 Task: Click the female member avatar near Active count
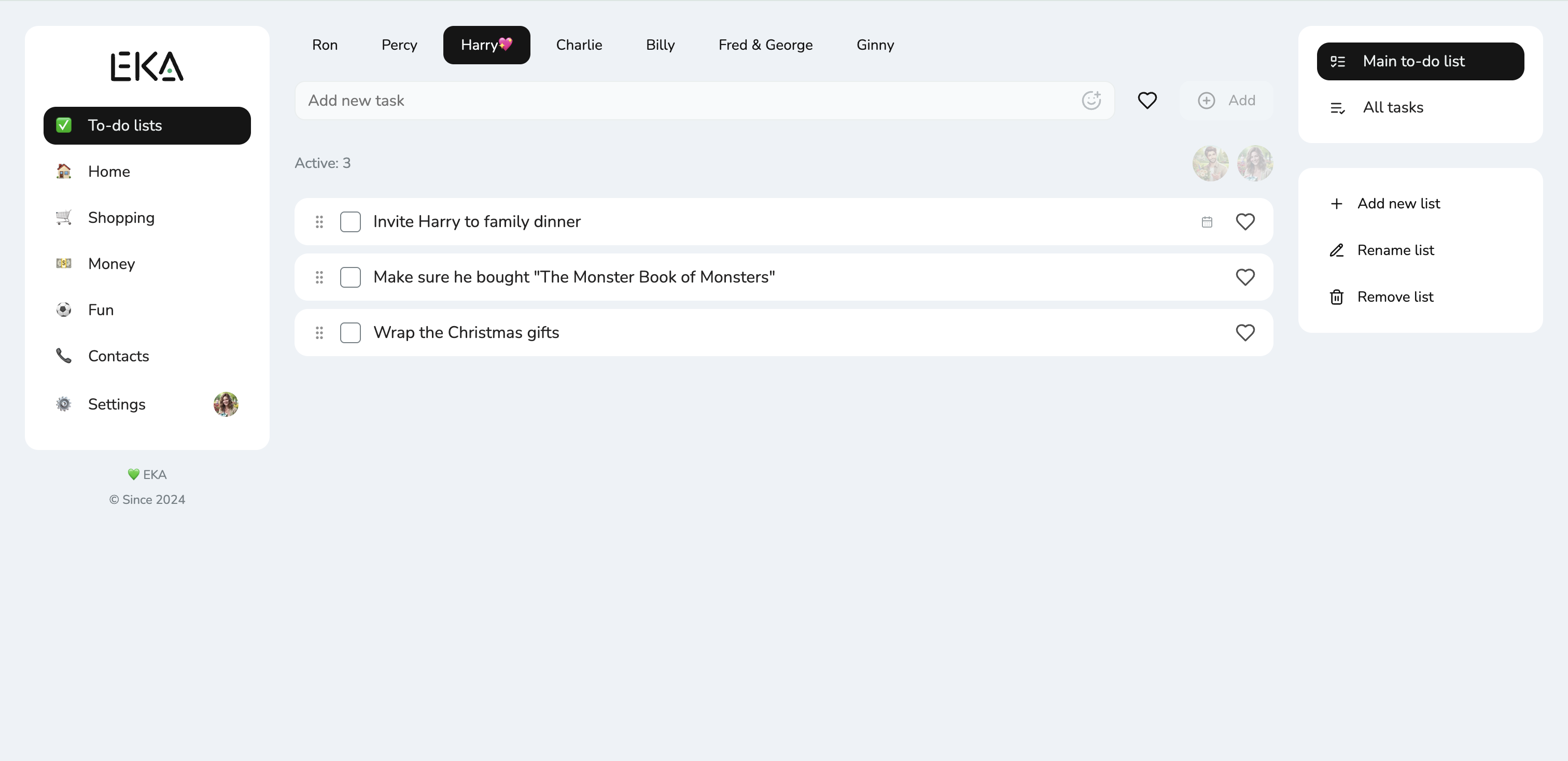point(1254,163)
